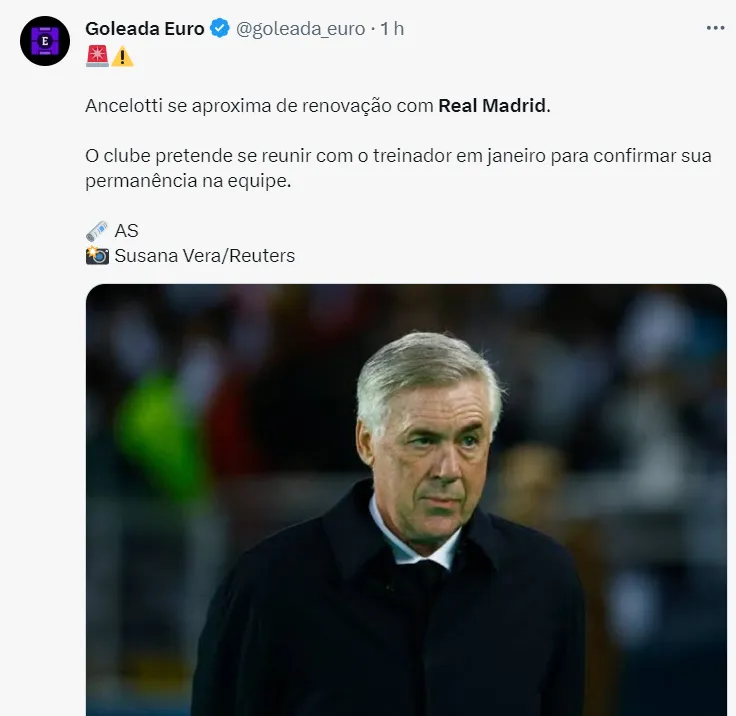Click the yellow warning sign emoji
736x716 pixels.
tap(122, 56)
